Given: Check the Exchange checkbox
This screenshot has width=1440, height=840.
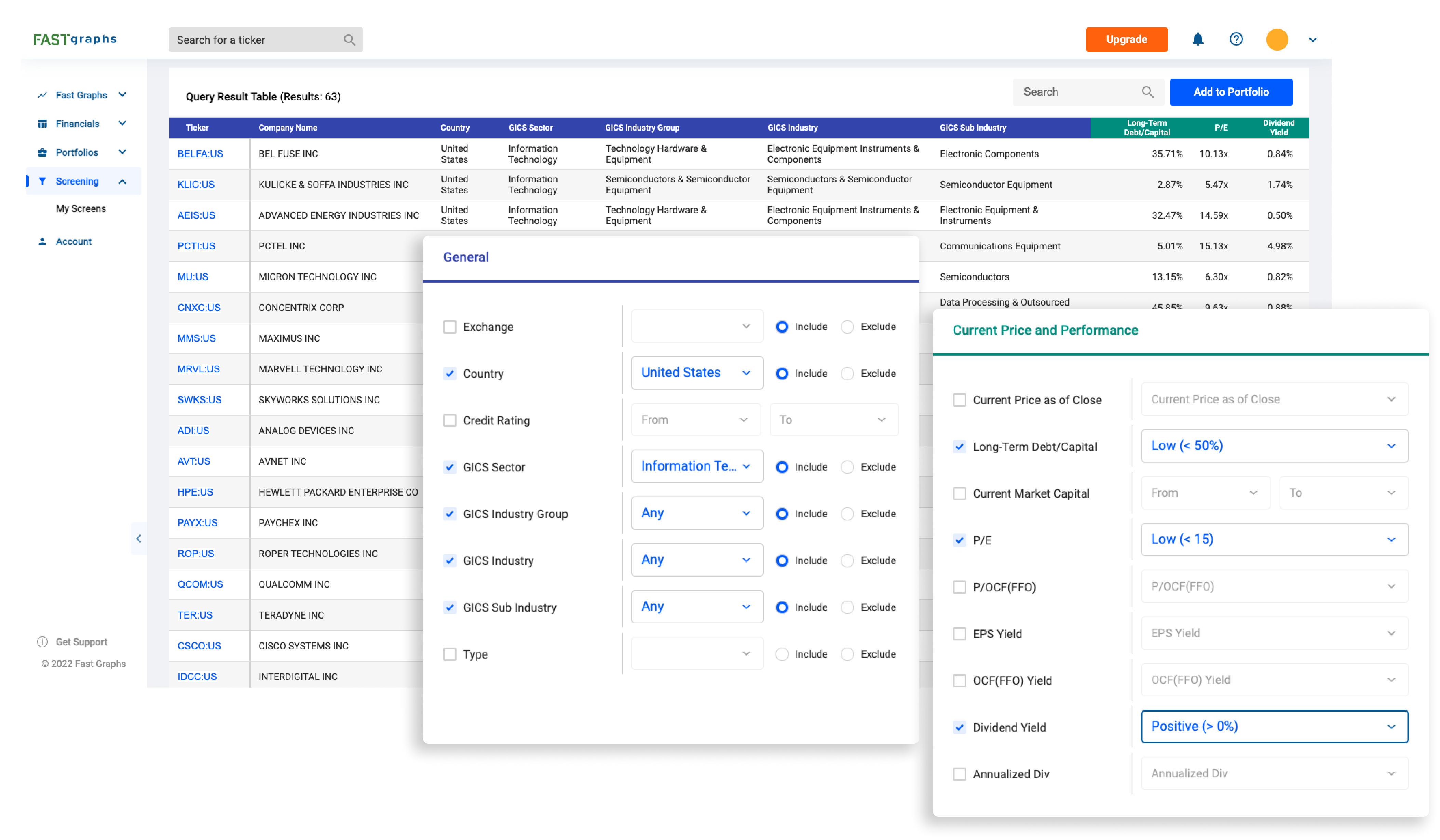Looking at the screenshot, I should point(450,327).
